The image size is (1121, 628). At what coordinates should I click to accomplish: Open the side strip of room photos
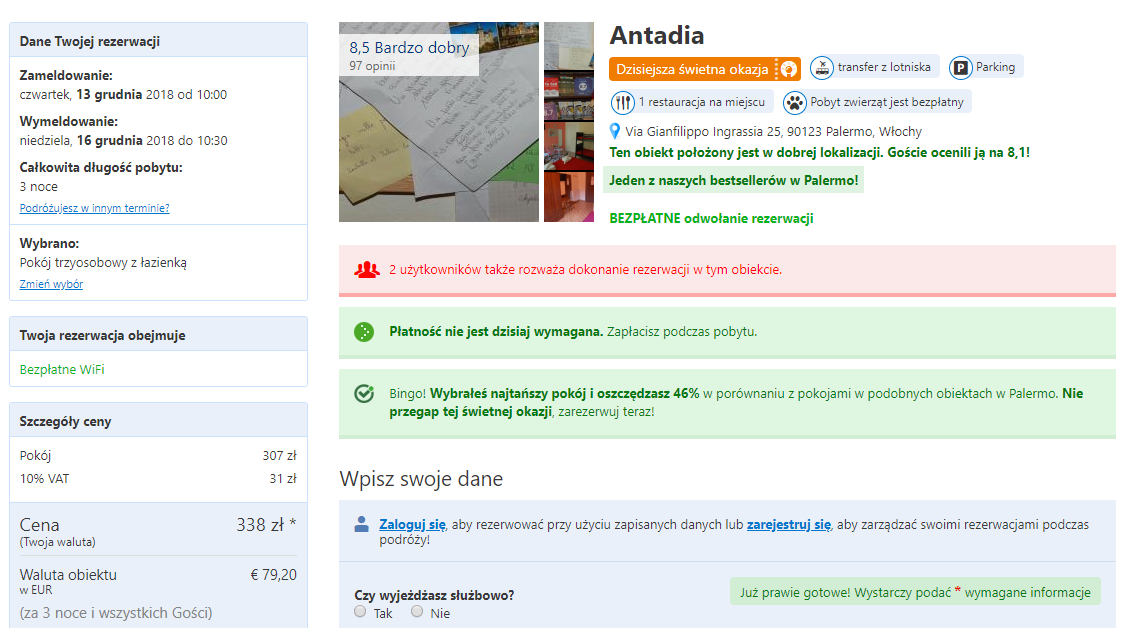(568, 122)
